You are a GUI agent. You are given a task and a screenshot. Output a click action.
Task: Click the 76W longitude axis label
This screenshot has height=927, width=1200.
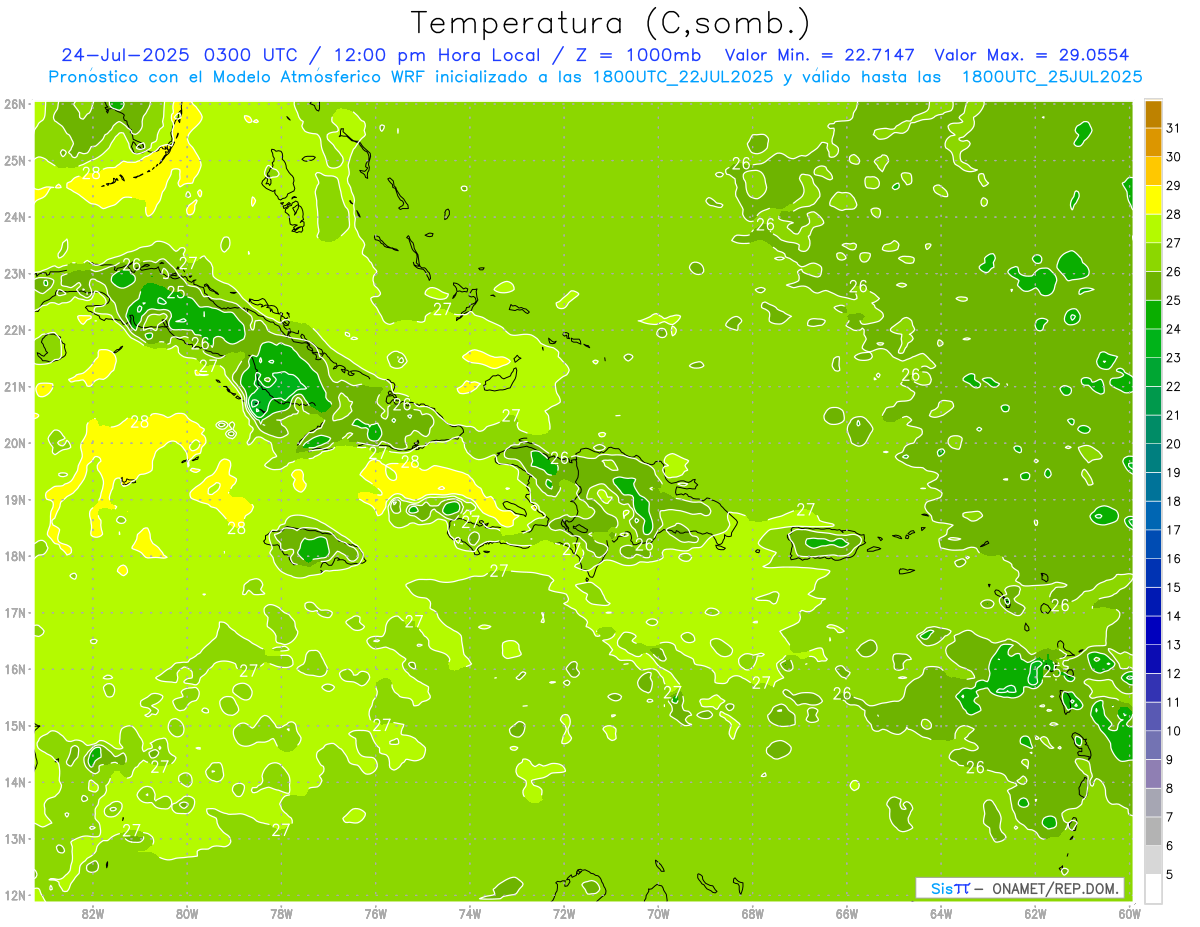375,913
